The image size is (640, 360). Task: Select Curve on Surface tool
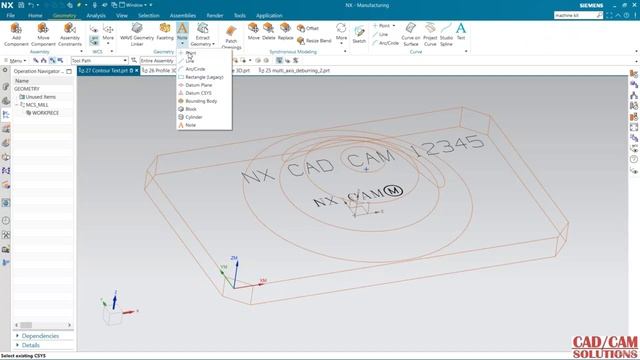click(x=411, y=34)
